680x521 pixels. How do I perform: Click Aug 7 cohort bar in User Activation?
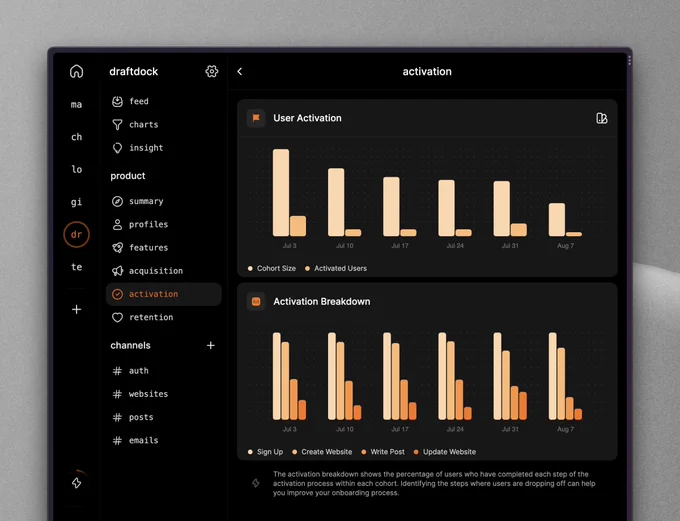[557, 220]
